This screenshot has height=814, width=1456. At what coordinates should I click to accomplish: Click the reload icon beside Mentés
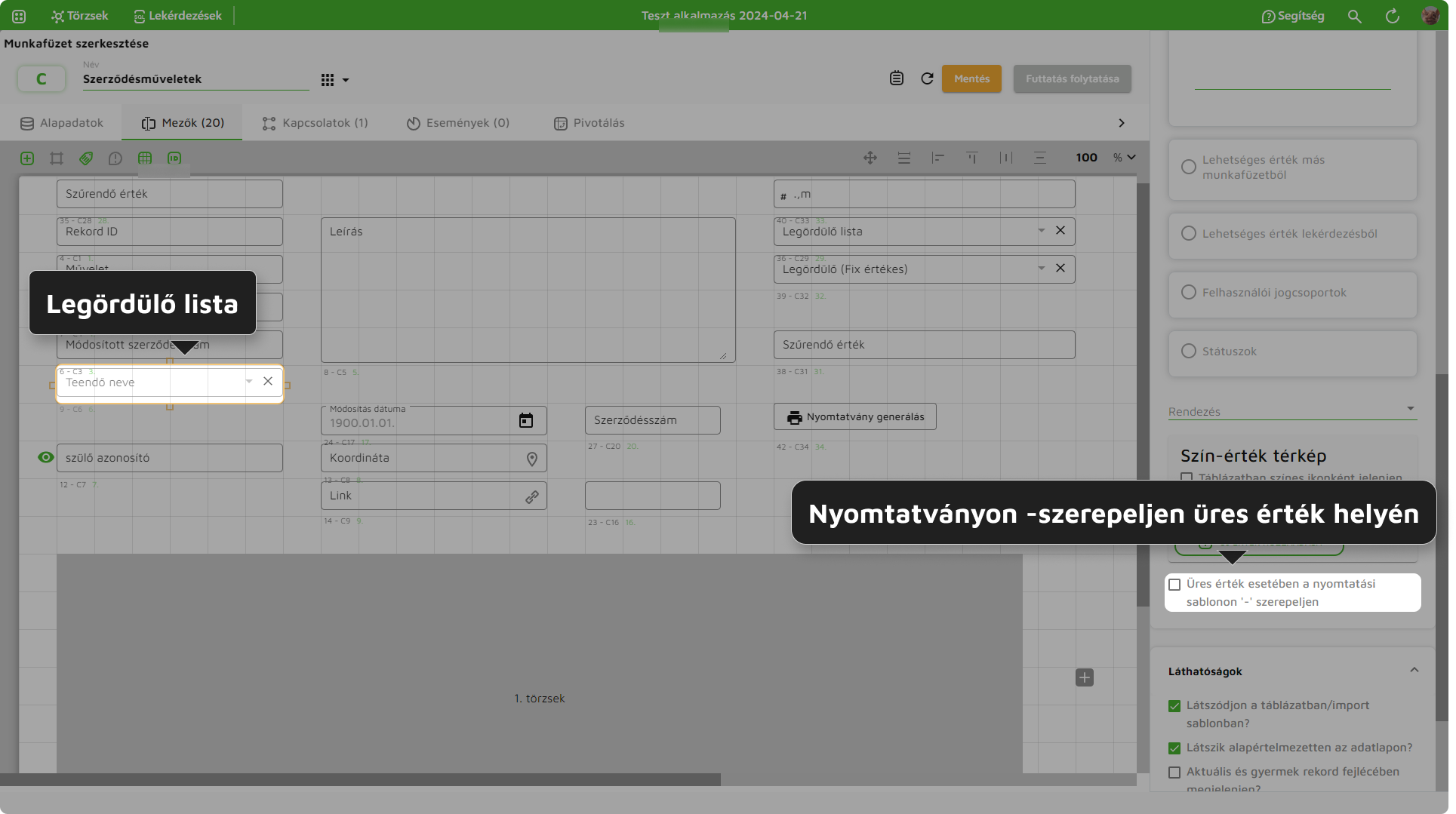pos(928,78)
